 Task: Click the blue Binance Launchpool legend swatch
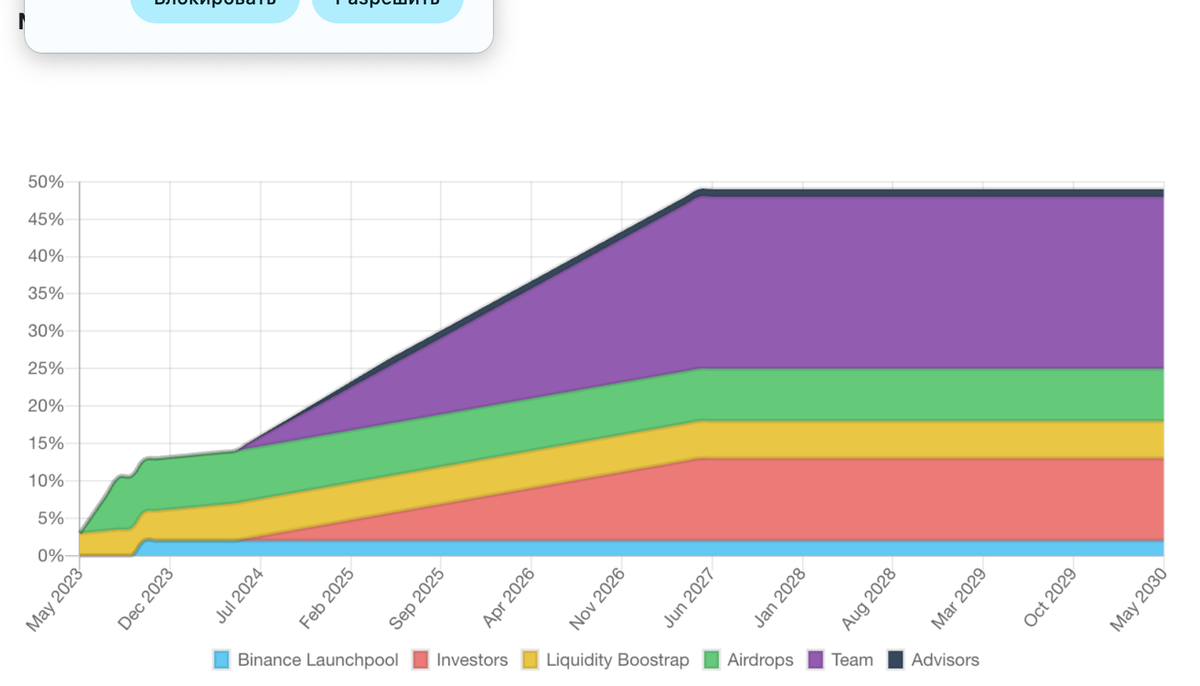coord(222,660)
